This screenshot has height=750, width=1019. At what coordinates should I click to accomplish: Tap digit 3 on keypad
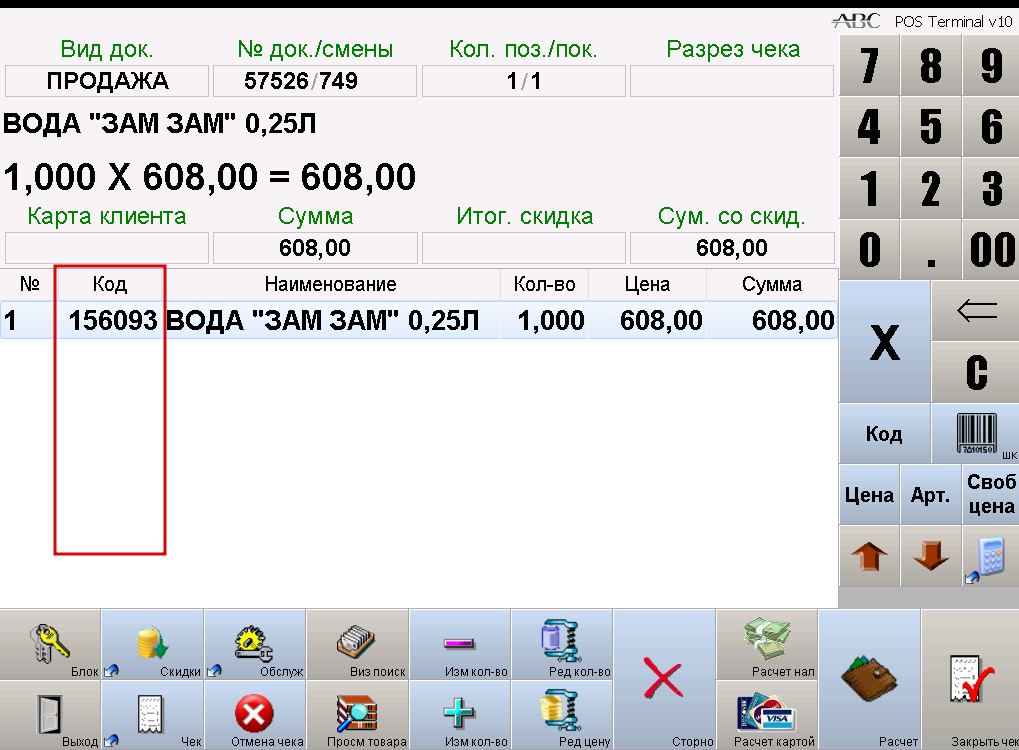pos(991,188)
